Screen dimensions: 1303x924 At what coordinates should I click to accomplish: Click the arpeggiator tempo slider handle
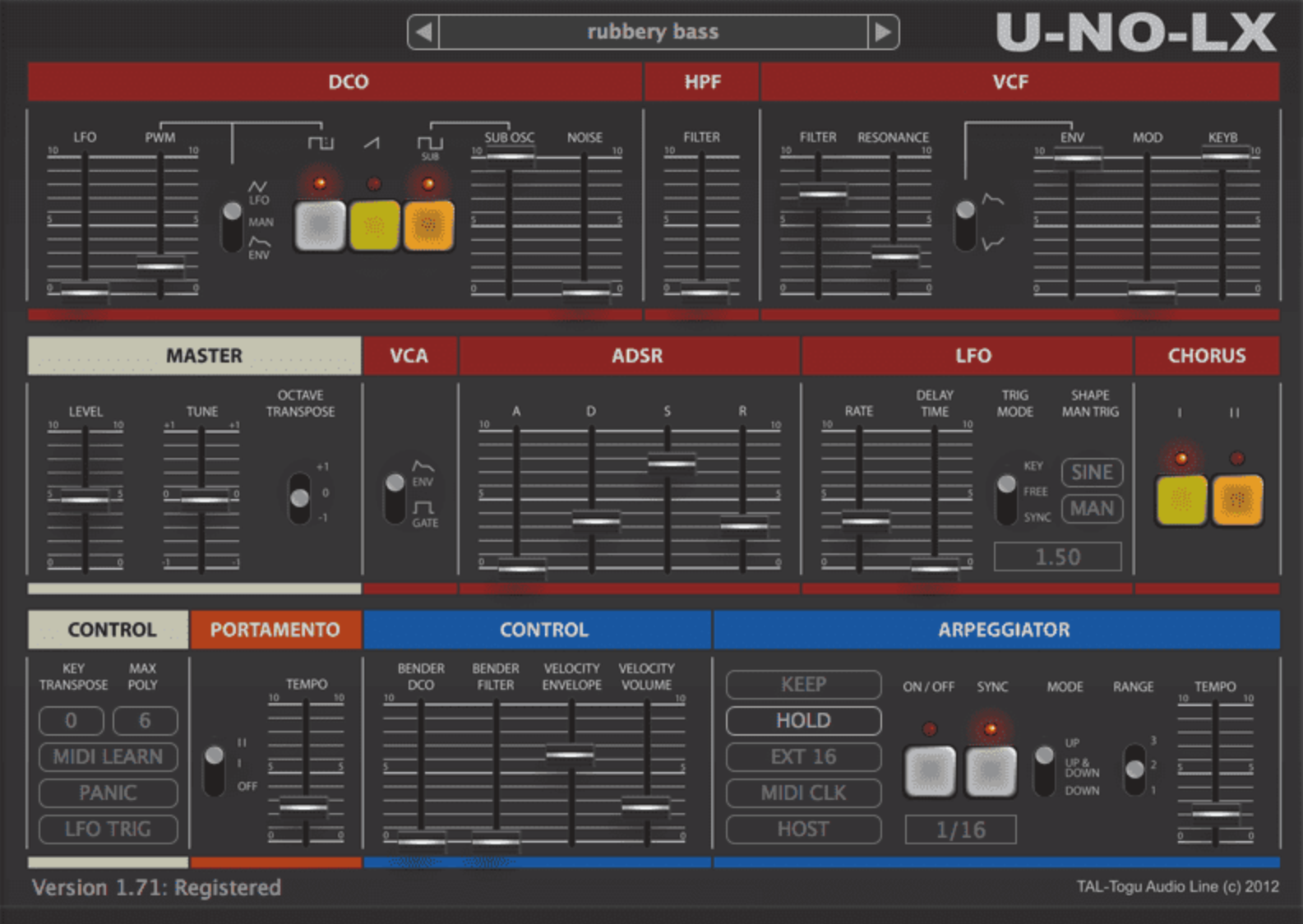(x=1215, y=813)
